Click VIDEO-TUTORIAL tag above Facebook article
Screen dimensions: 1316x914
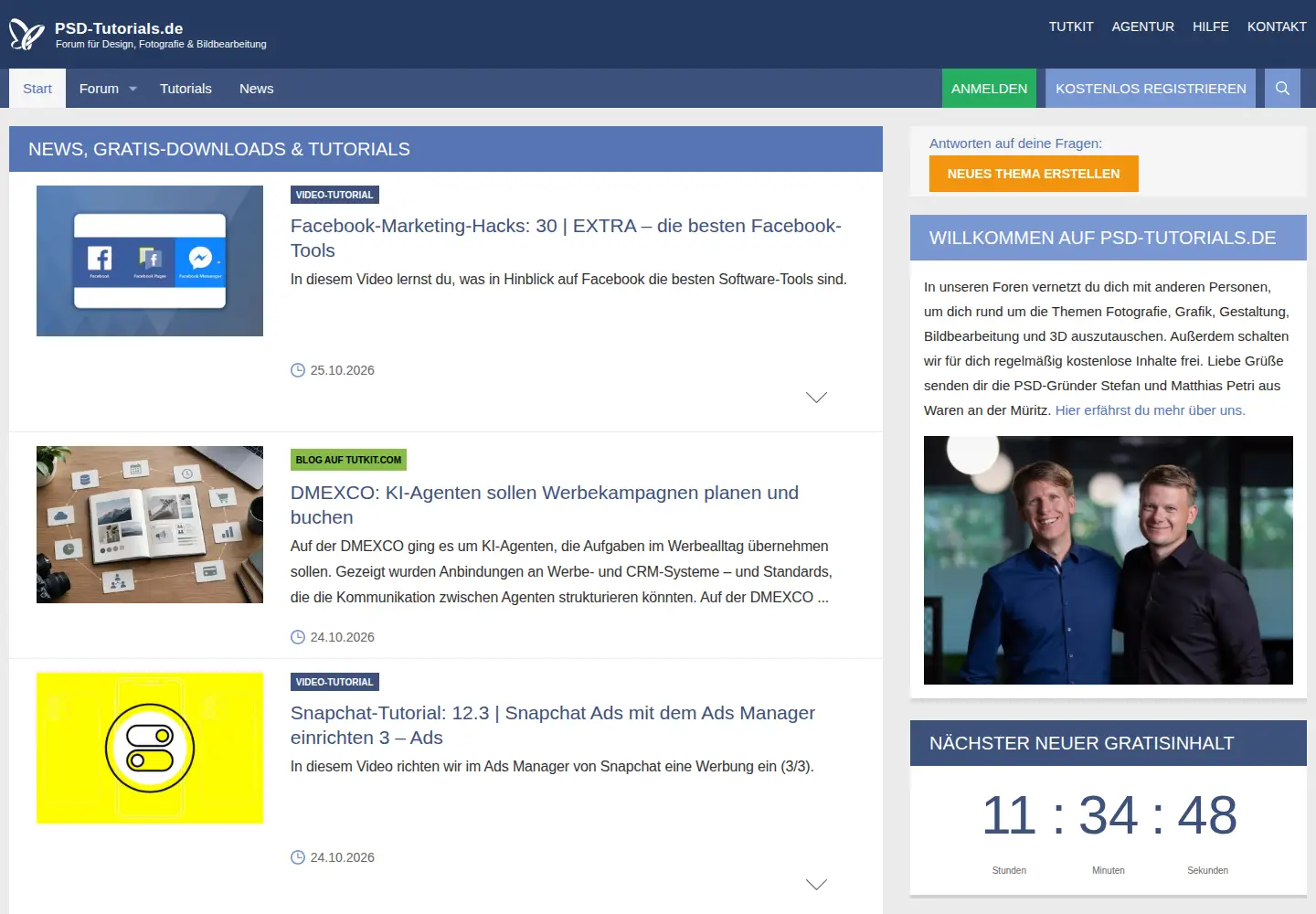(x=334, y=195)
